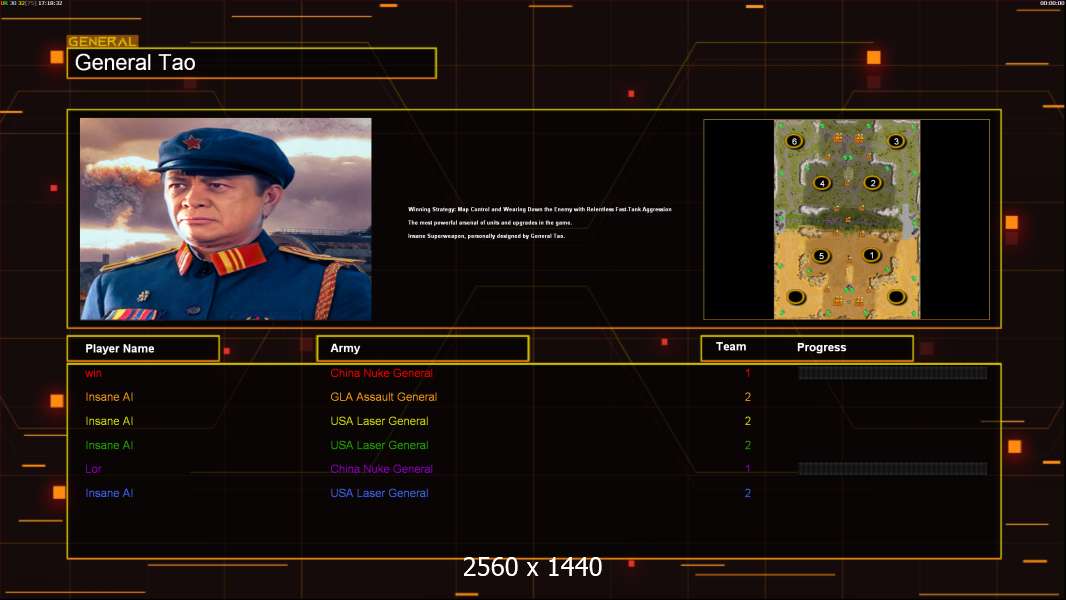The image size is (1066, 600).
Task: Click the Team column header
Action: pos(731,347)
